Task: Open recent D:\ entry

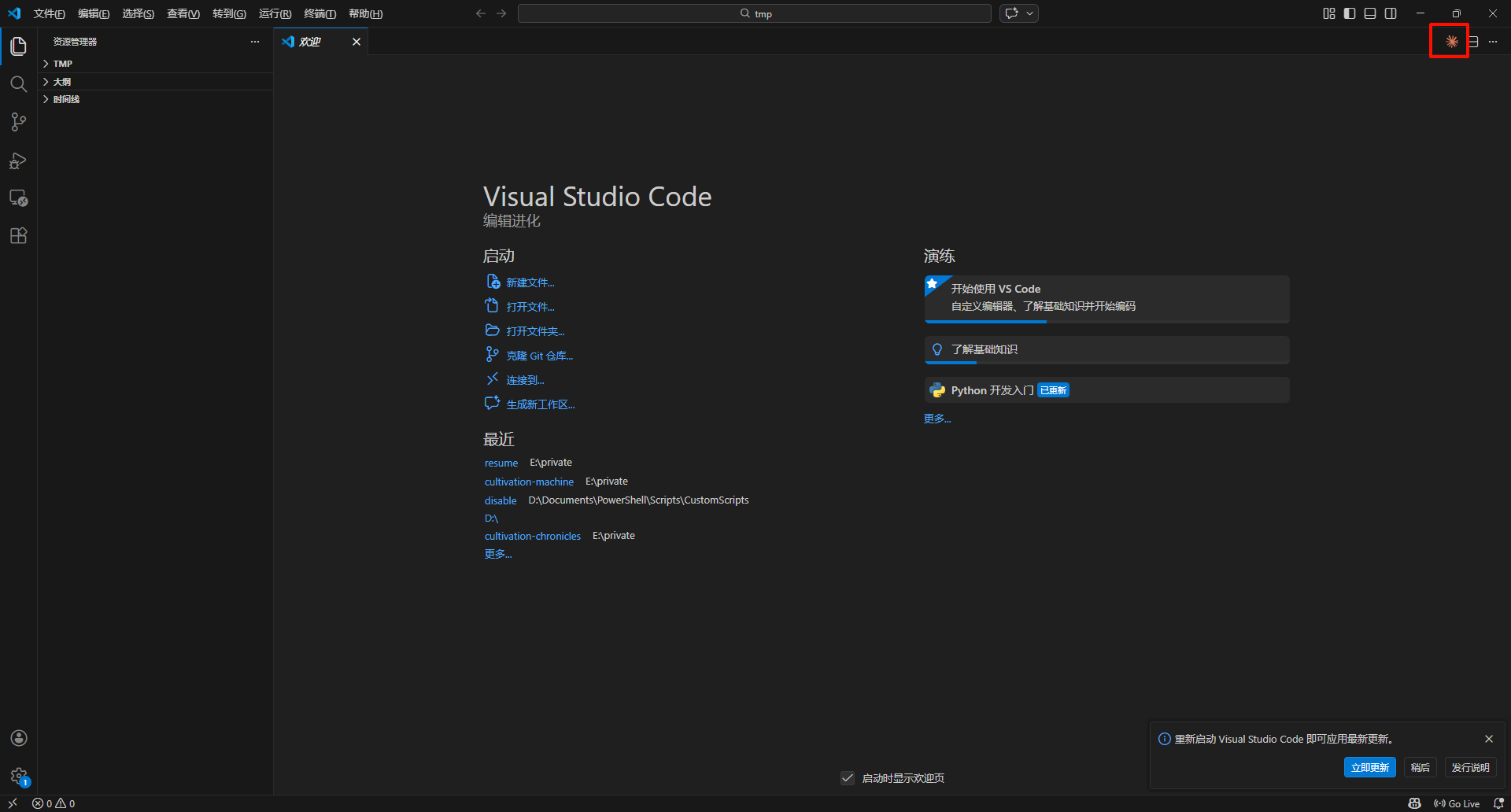Action: tap(491, 519)
